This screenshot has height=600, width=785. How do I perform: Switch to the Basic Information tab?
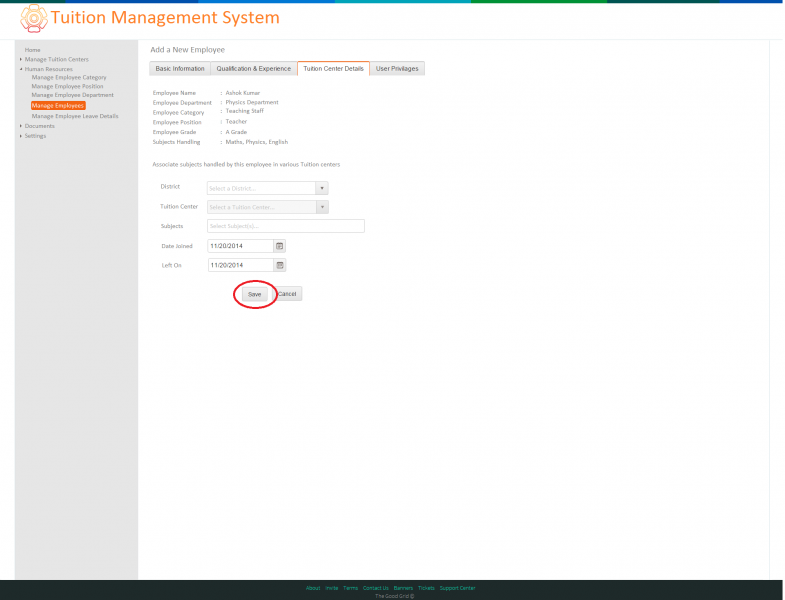coord(180,69)
